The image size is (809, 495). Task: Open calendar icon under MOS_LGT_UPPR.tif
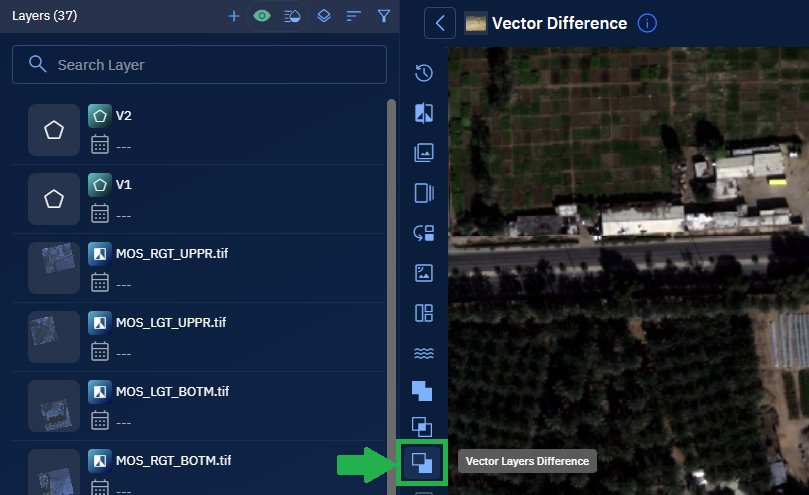100,352
